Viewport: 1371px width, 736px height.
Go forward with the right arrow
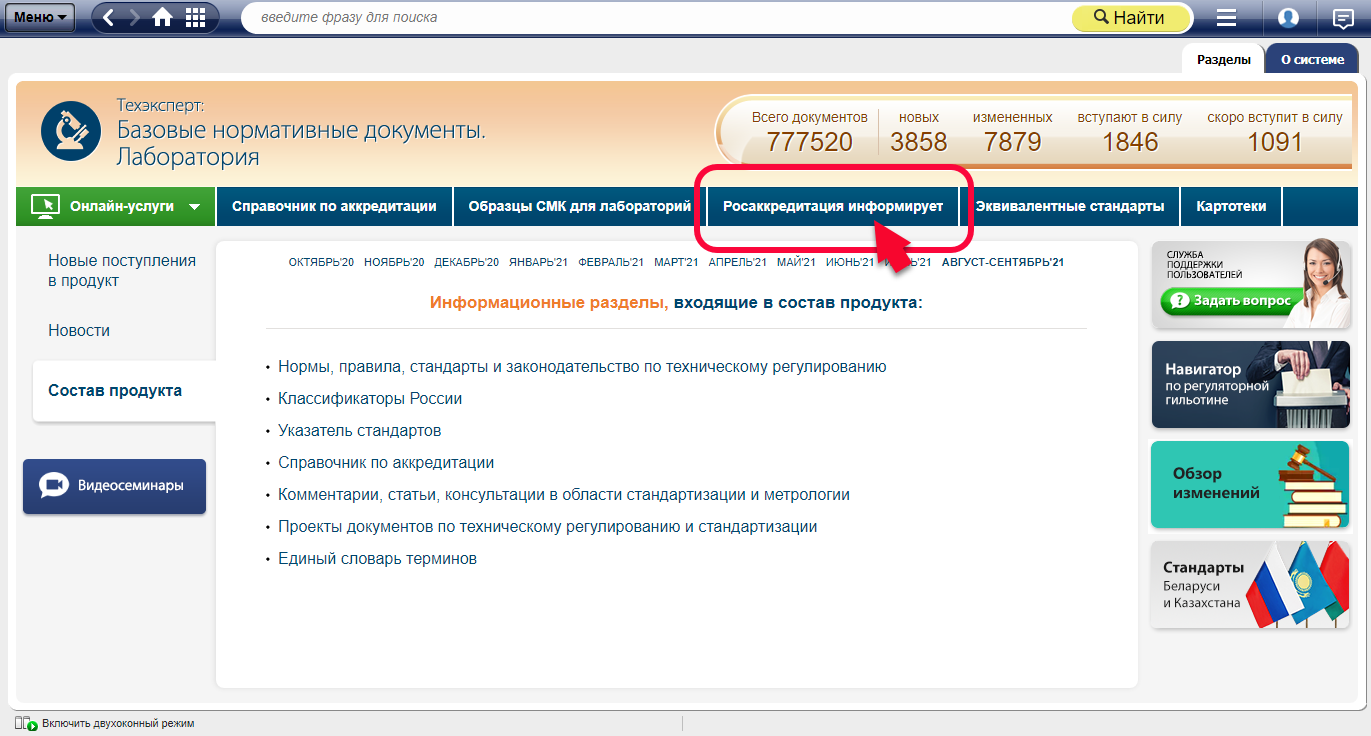tap(135, 17)
